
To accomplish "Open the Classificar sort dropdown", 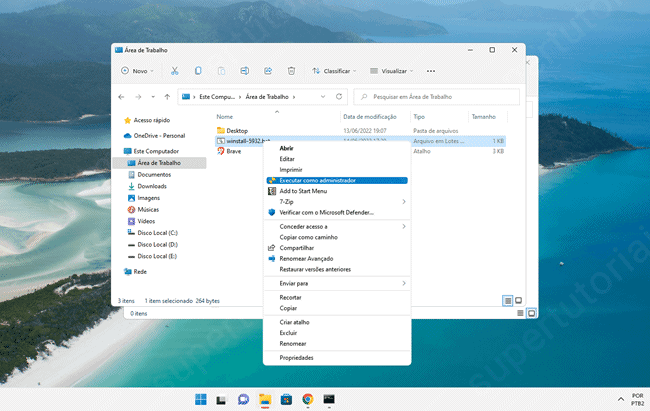I will (x=335, y=71).
